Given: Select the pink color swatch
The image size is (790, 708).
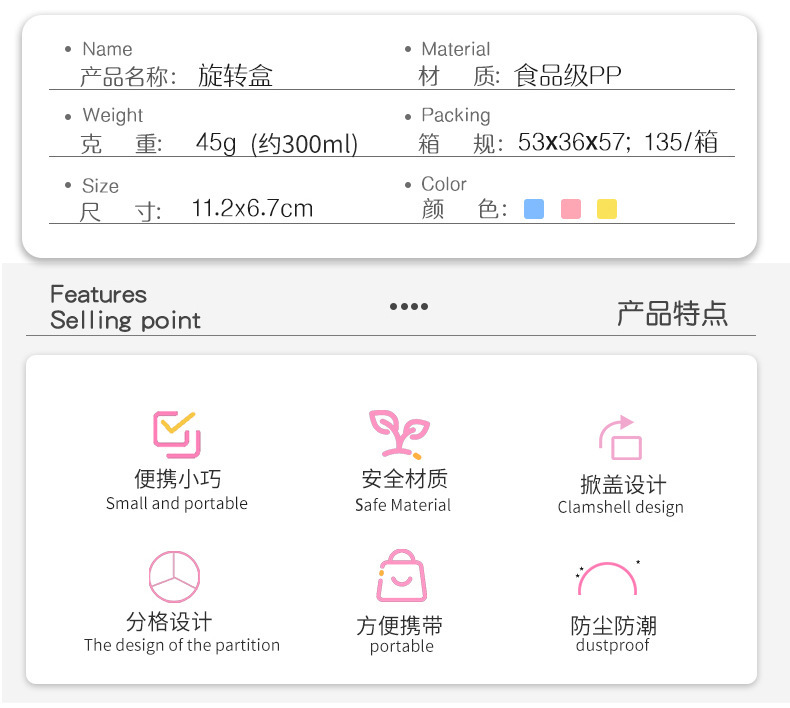Looking at the screenshot, I should point(571,209).
